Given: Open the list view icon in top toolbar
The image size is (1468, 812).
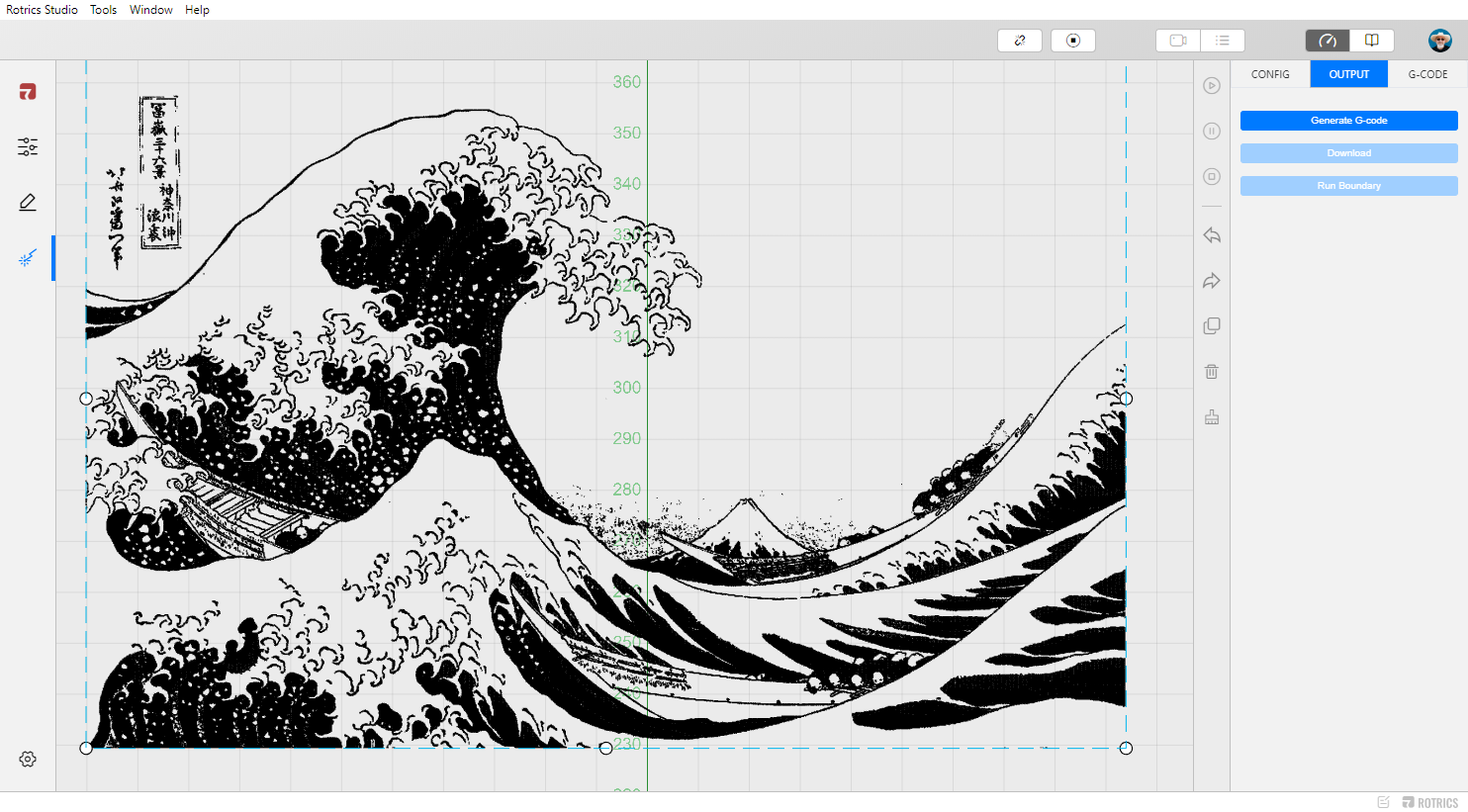Looking at the screenshot, I should [x=1223, y=41].
